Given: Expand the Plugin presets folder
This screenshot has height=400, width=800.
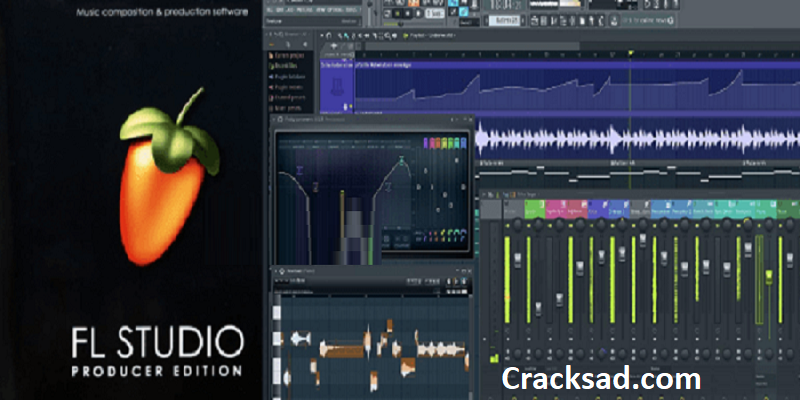Looking at the screenshot, I should click(286, 87).
